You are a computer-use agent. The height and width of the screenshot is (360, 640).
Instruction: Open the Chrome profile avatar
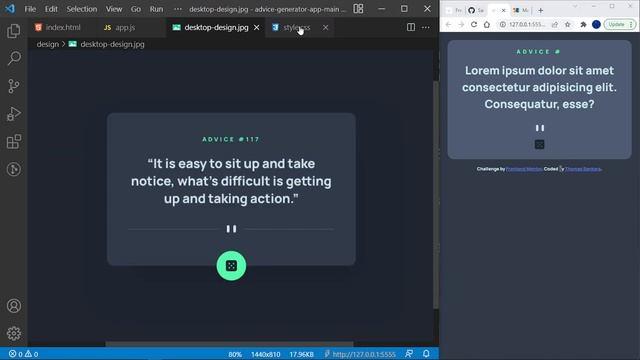pyautogui.click(x=596, y=24)
